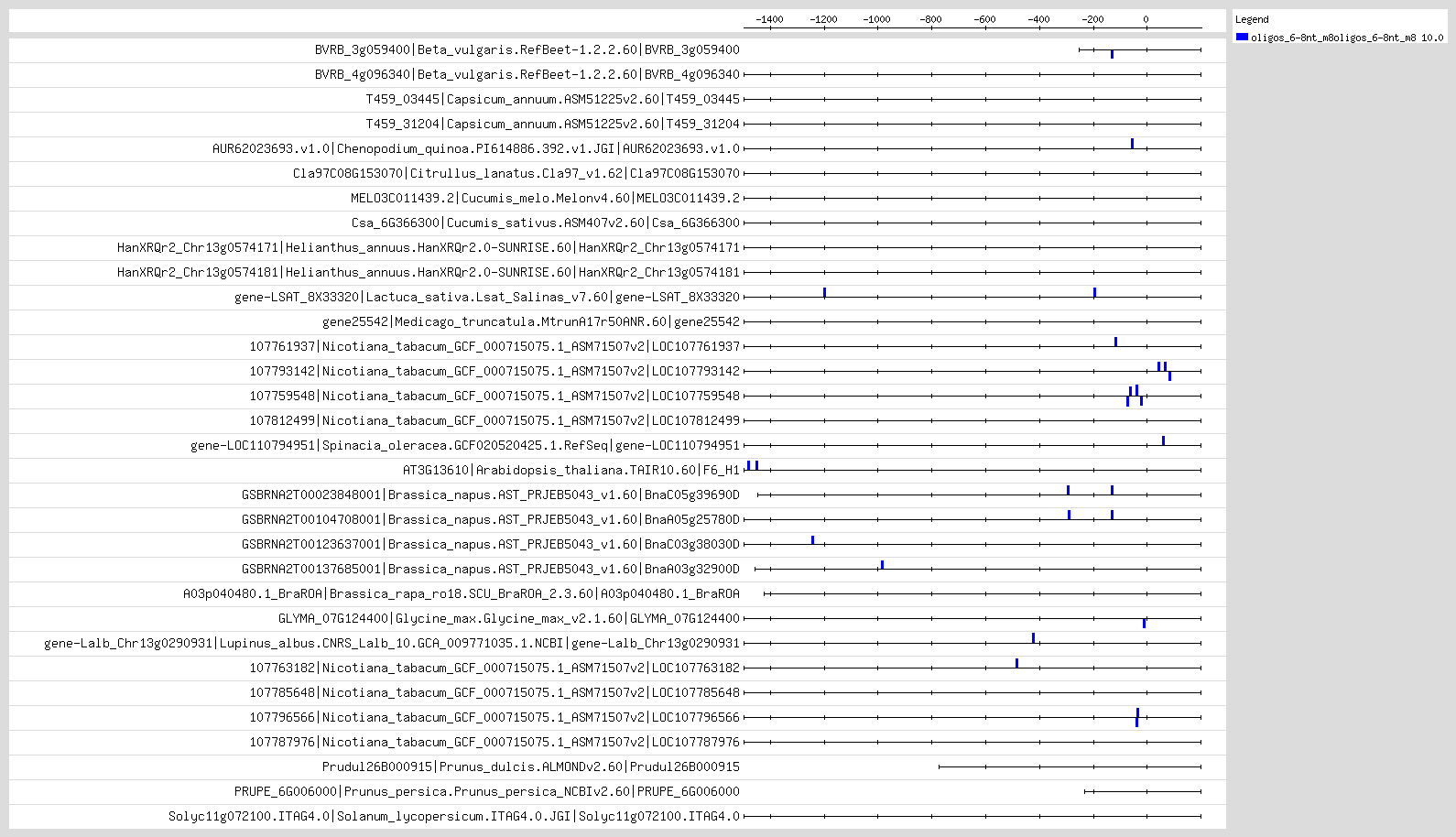Click the gene25542 Medicago_truncatula label
The width and height of the screenshot is (1456, 837).
531,321
